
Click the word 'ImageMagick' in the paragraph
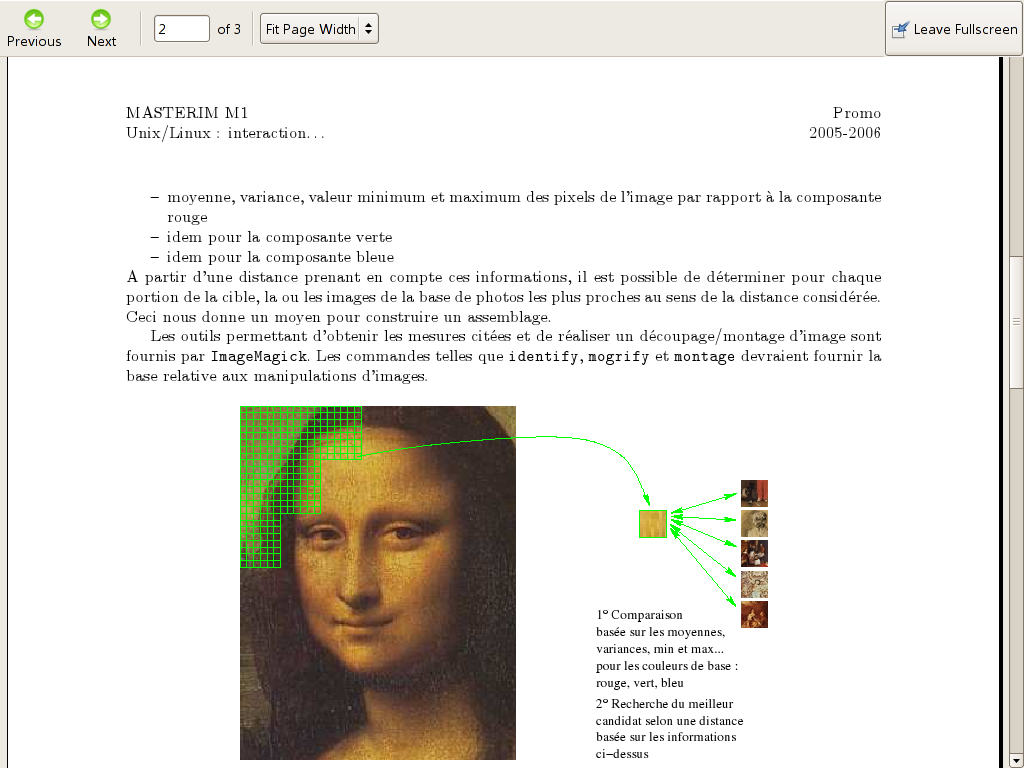pyautogui.click(x=259, y=357)
